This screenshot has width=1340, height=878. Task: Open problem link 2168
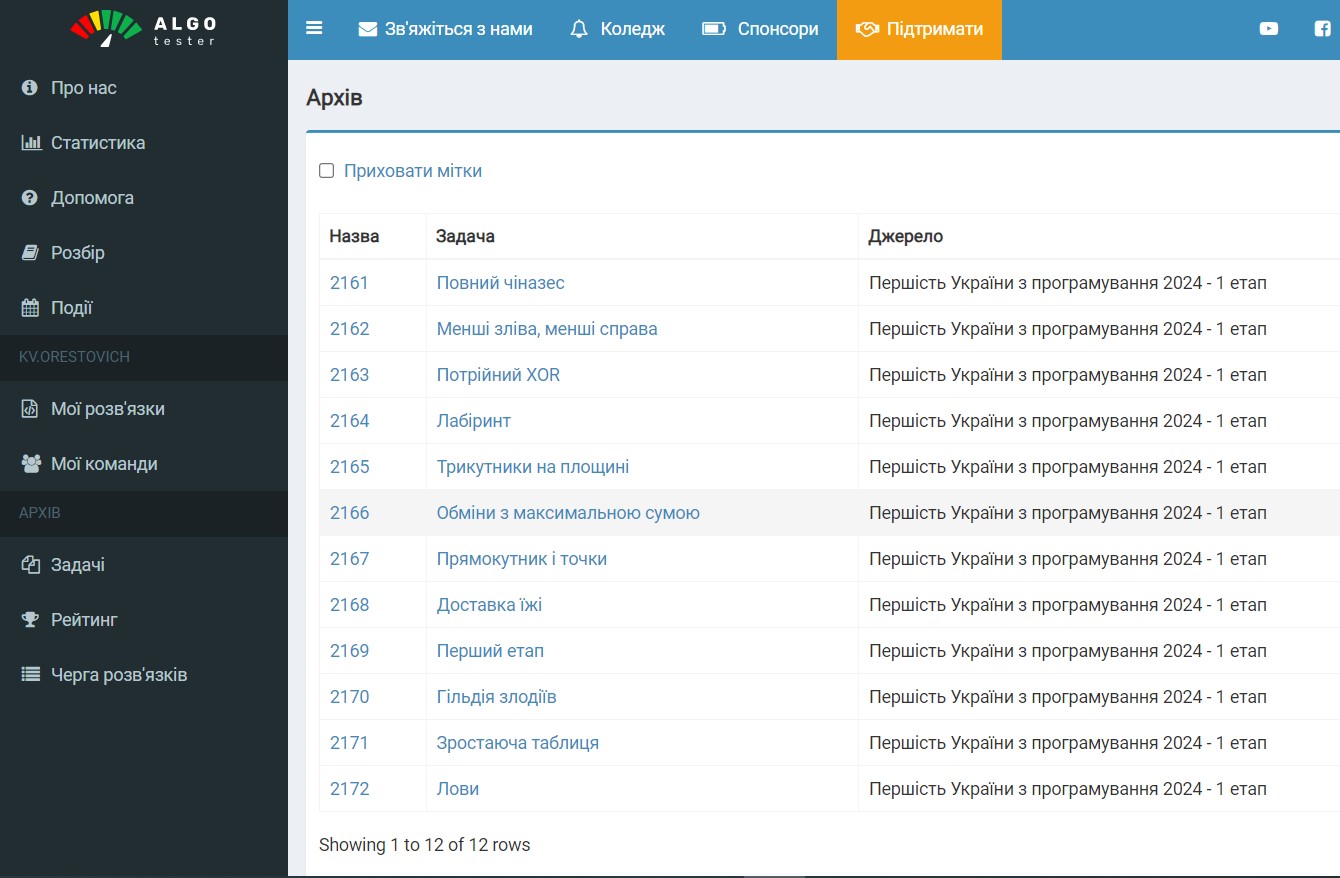coord(349,605)
